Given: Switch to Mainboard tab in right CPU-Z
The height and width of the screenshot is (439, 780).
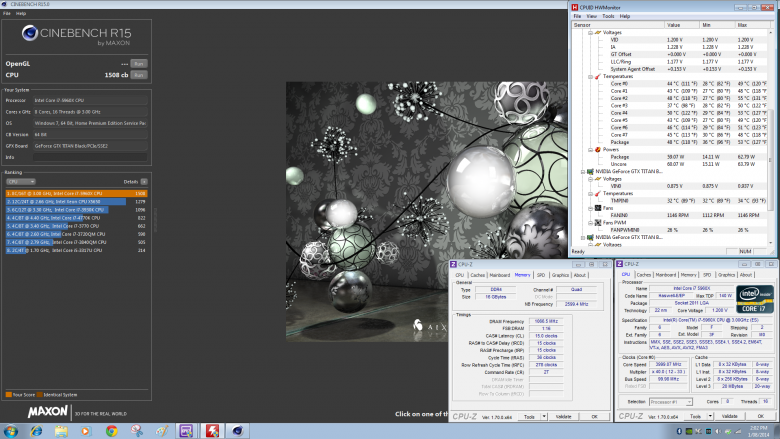Looking at the screenshot, I should click(666, 275).
